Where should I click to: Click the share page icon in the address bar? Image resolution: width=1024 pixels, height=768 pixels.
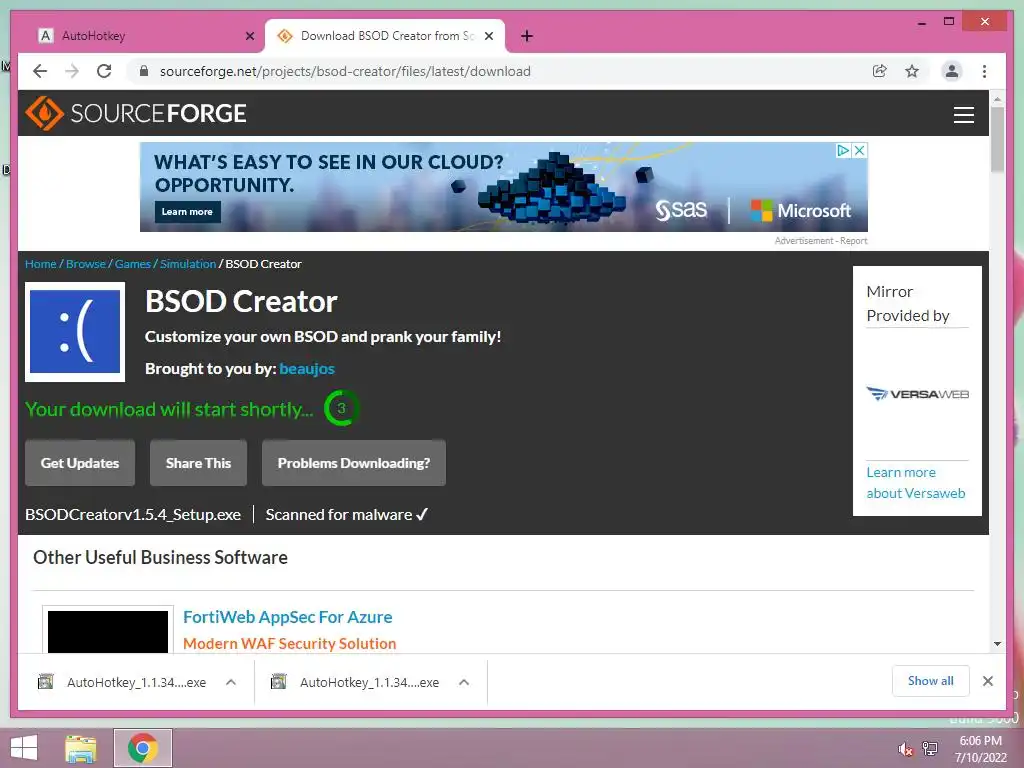point(880,71)
